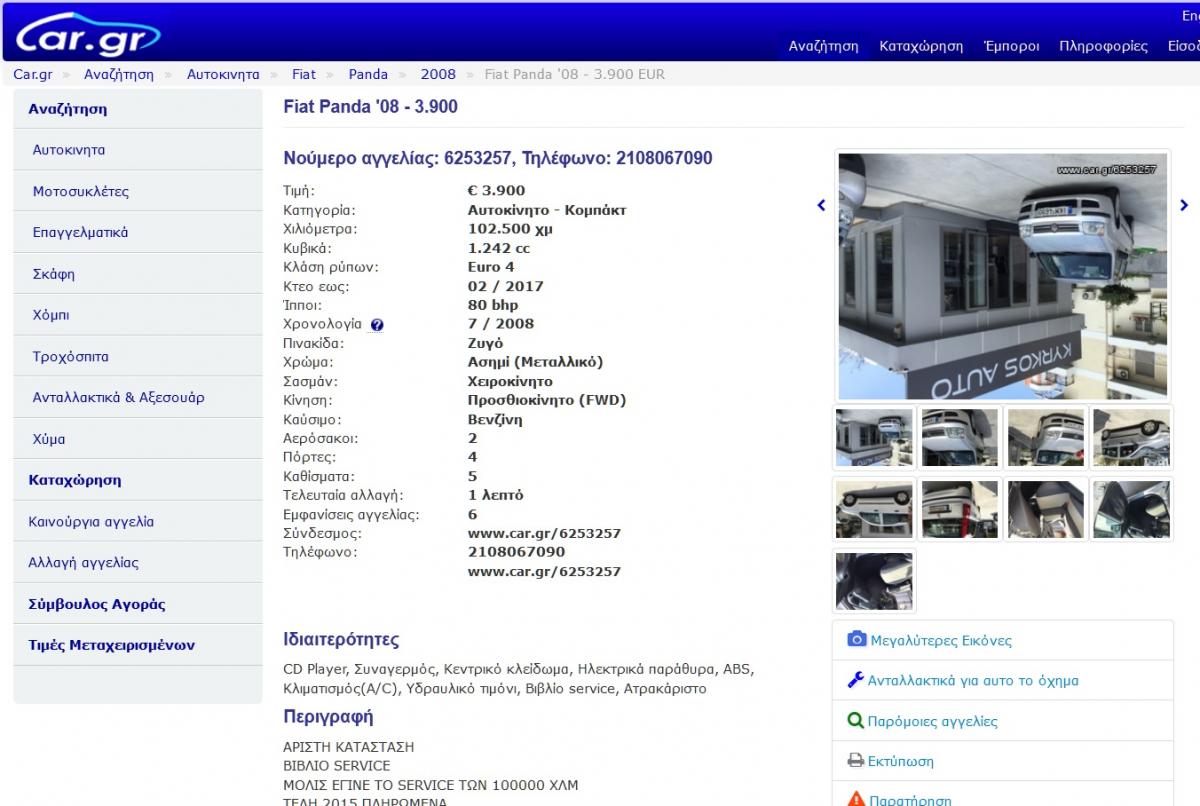Open Παρόμοιες αγγελίες link
Viewport: 1200px width, 806px height.
tap(933, 721)
